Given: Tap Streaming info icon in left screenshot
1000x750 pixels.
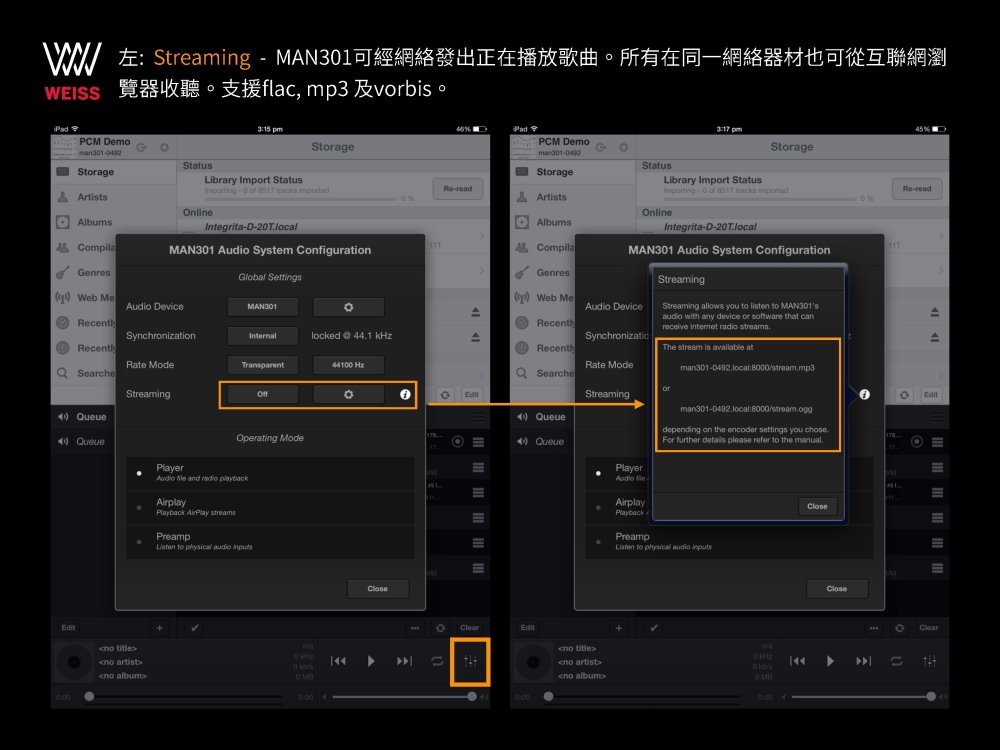Looking at the screenshot, I should pos(405,394).
